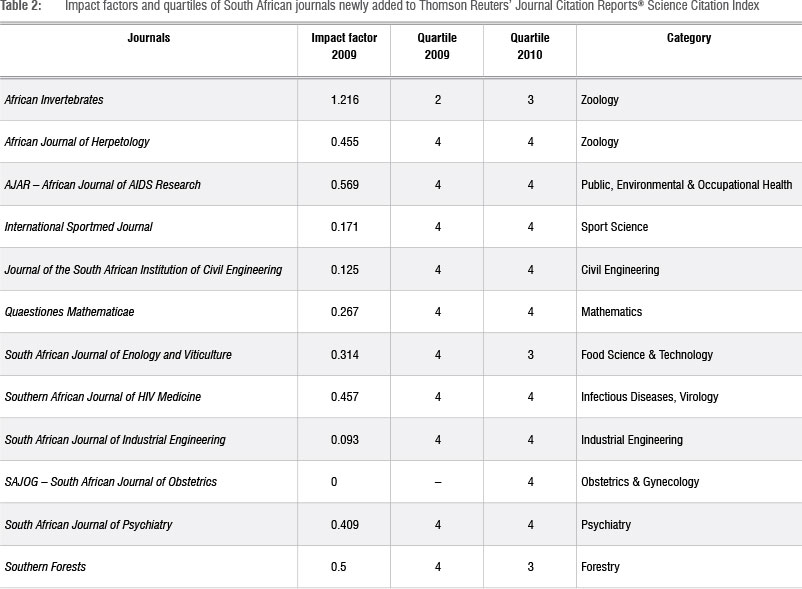
Task: Select the 'African Invertebrates' journal name
Action: (54, 100)
